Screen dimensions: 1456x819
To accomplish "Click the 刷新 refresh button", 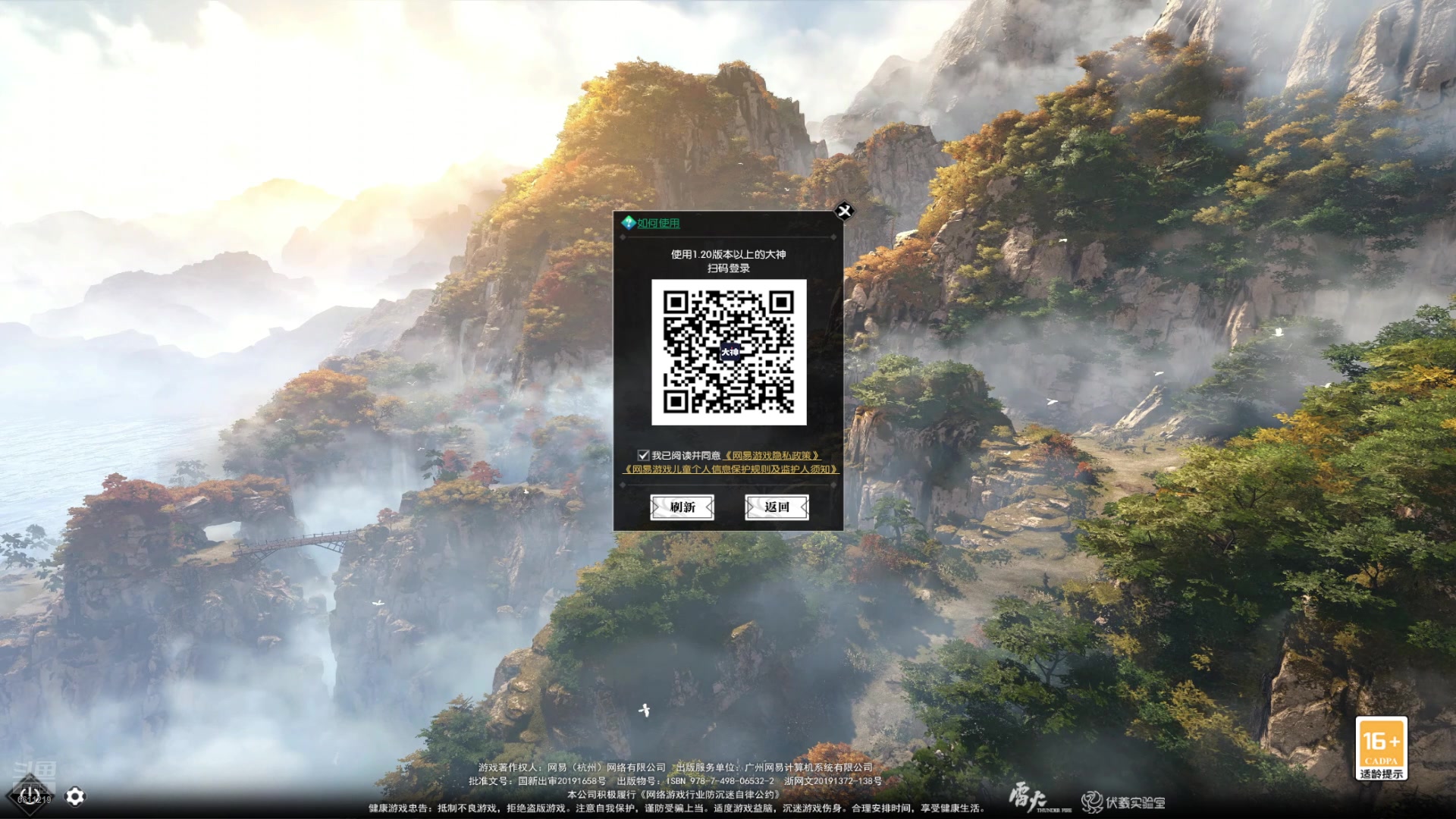I will (x=682, y=507).
